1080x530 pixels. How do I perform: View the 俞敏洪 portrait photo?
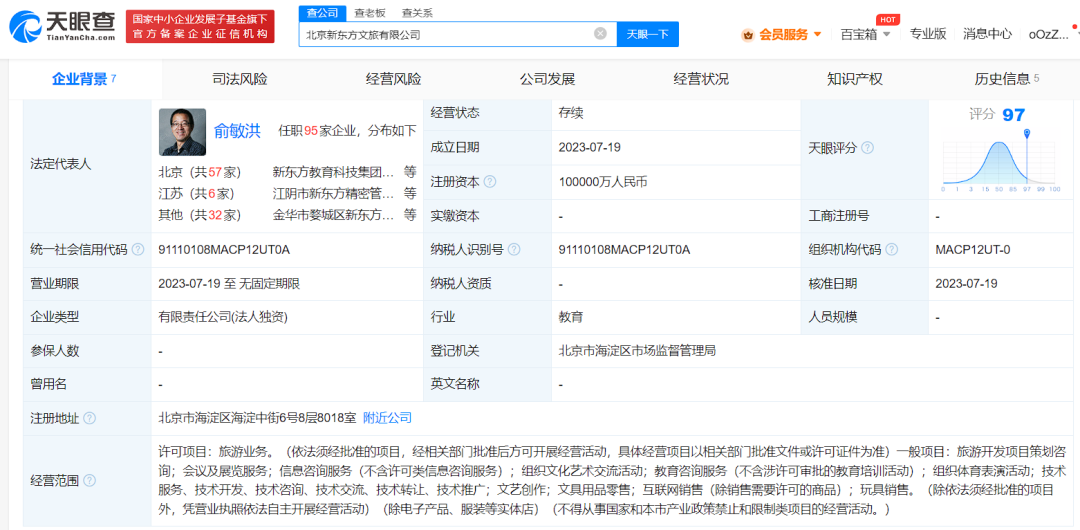pos(182,132)
